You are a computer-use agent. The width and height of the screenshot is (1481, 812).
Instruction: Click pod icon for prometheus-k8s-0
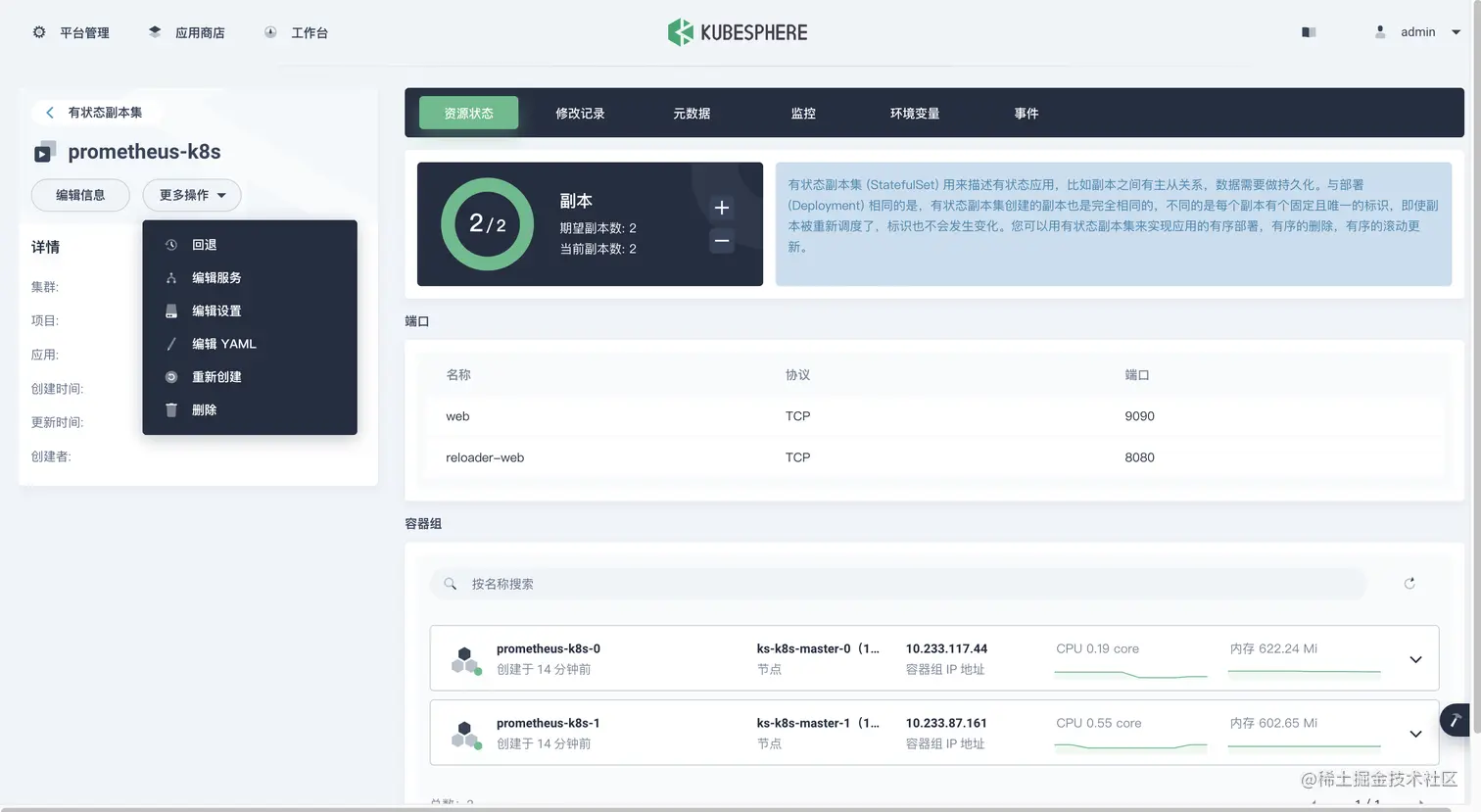(466, 660)
